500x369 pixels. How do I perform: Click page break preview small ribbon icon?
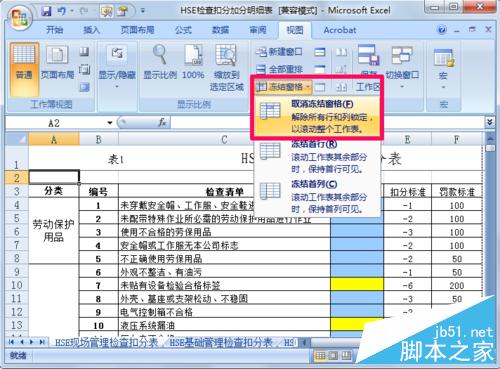84,52
